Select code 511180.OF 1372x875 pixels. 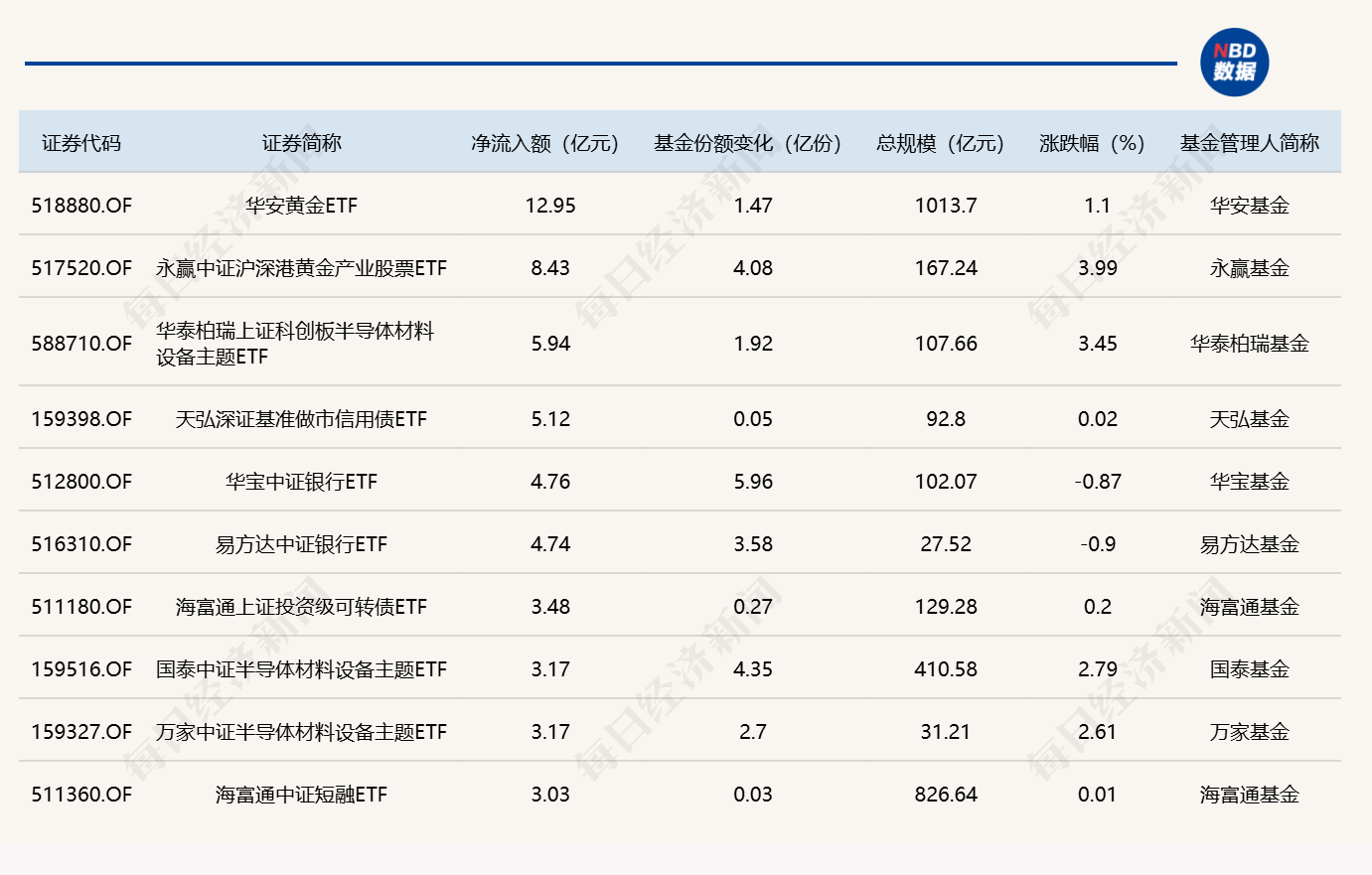(81, 607)
